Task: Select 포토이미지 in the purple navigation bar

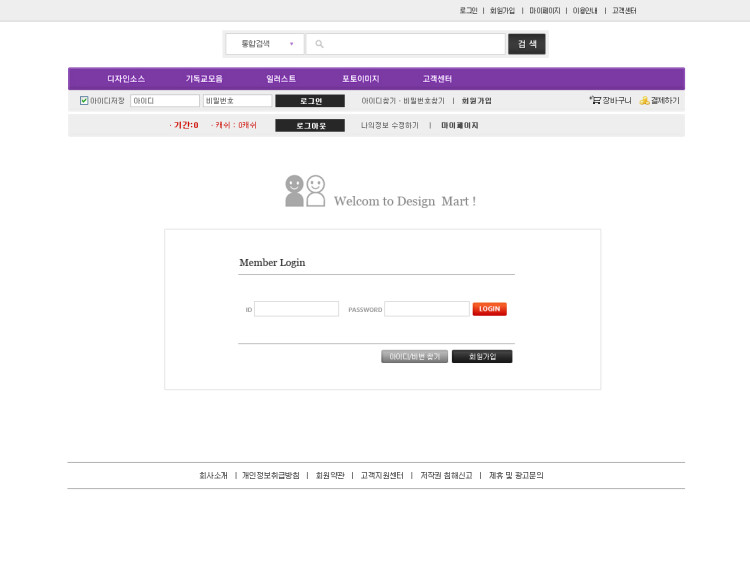Action: click(360, 78)
